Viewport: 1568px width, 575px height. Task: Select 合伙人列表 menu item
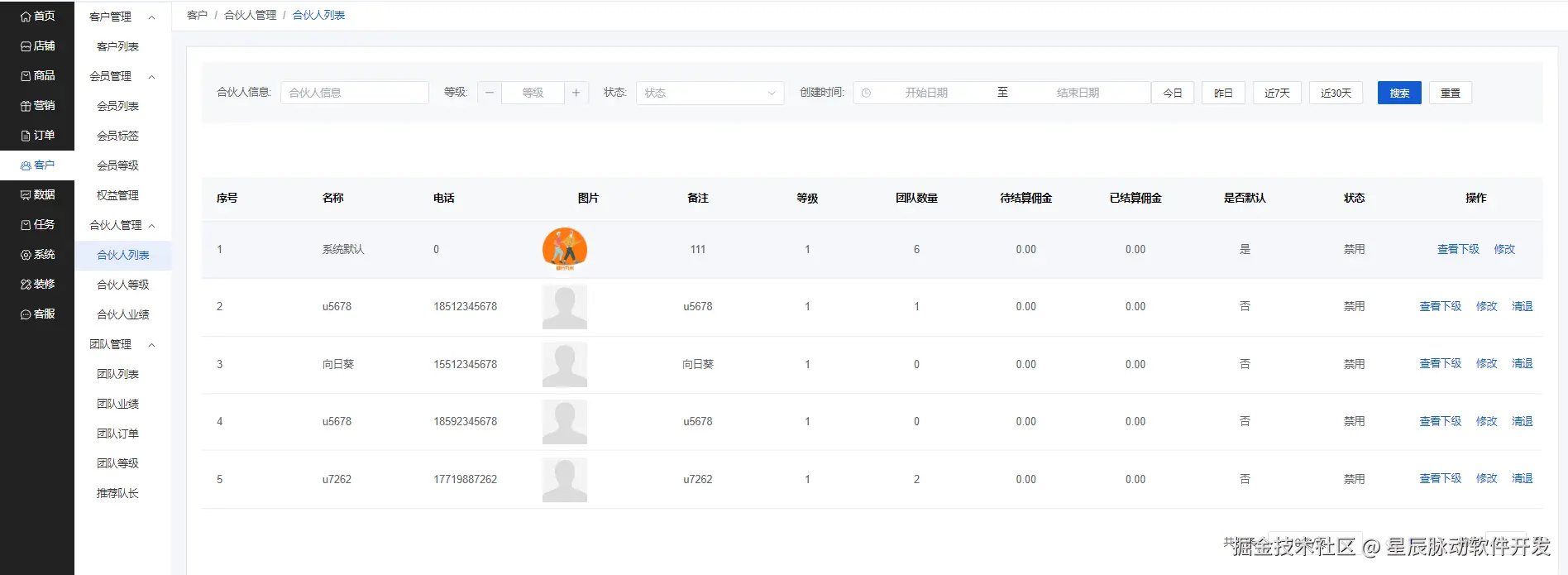(123, 255)
